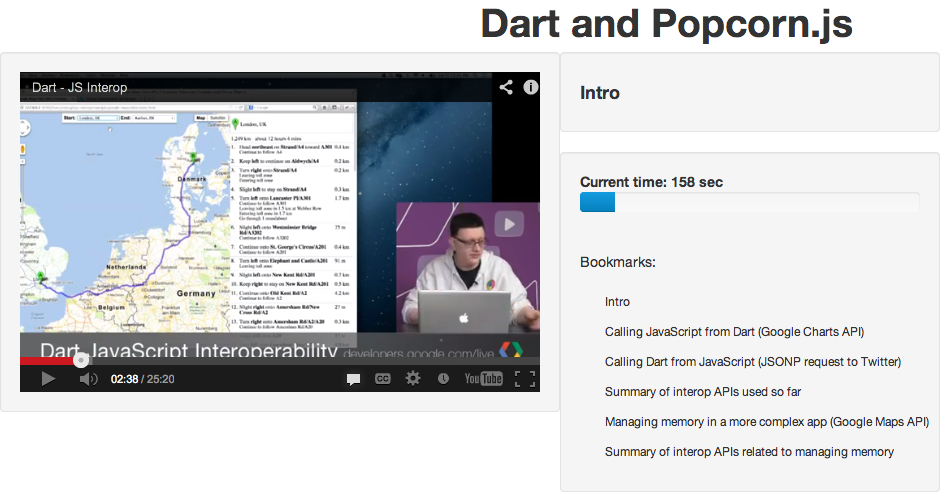Click the Dart and Popcorn.js heading

[666, 24]
